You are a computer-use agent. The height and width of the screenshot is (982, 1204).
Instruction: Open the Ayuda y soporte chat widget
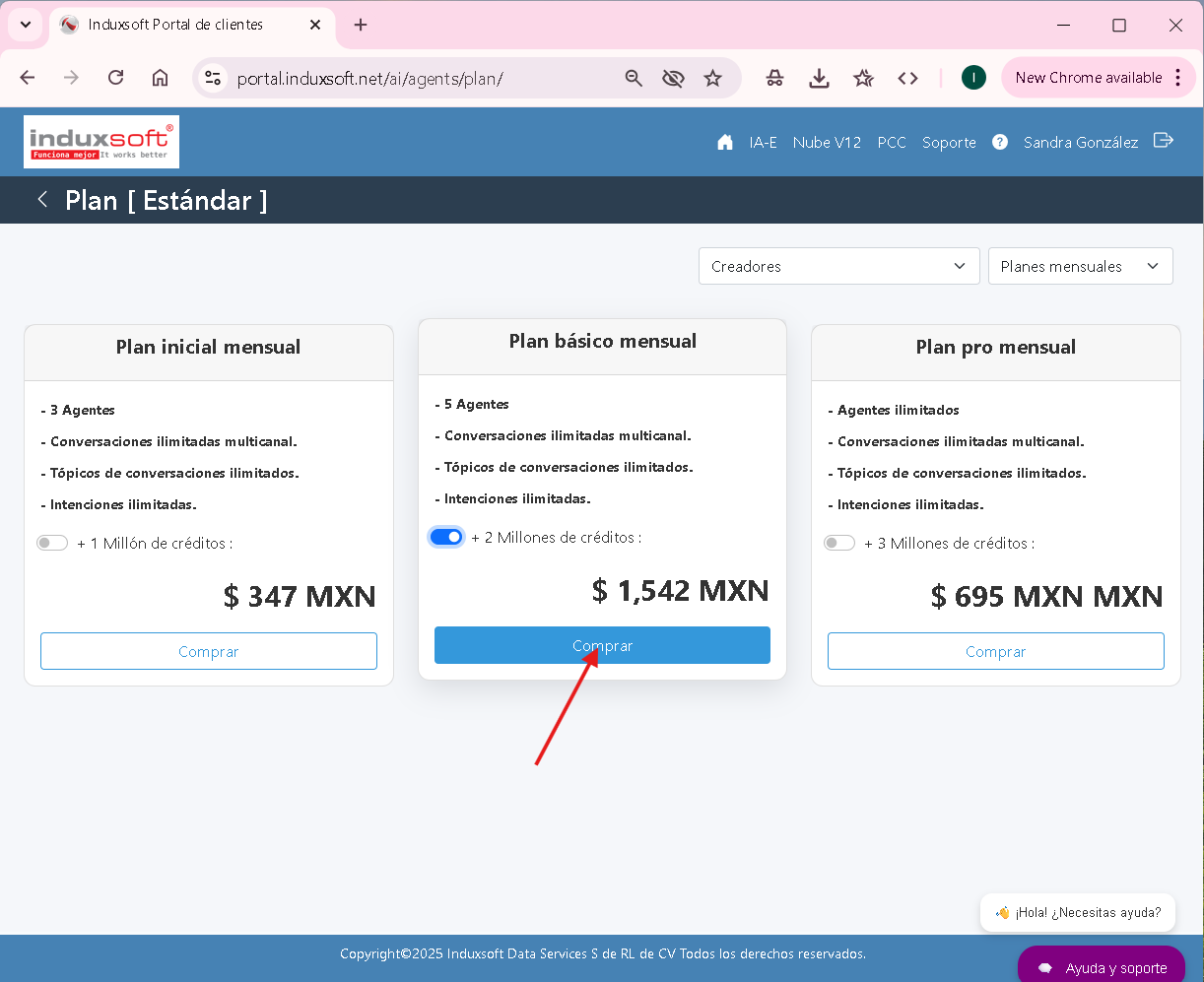(1101, 967)
